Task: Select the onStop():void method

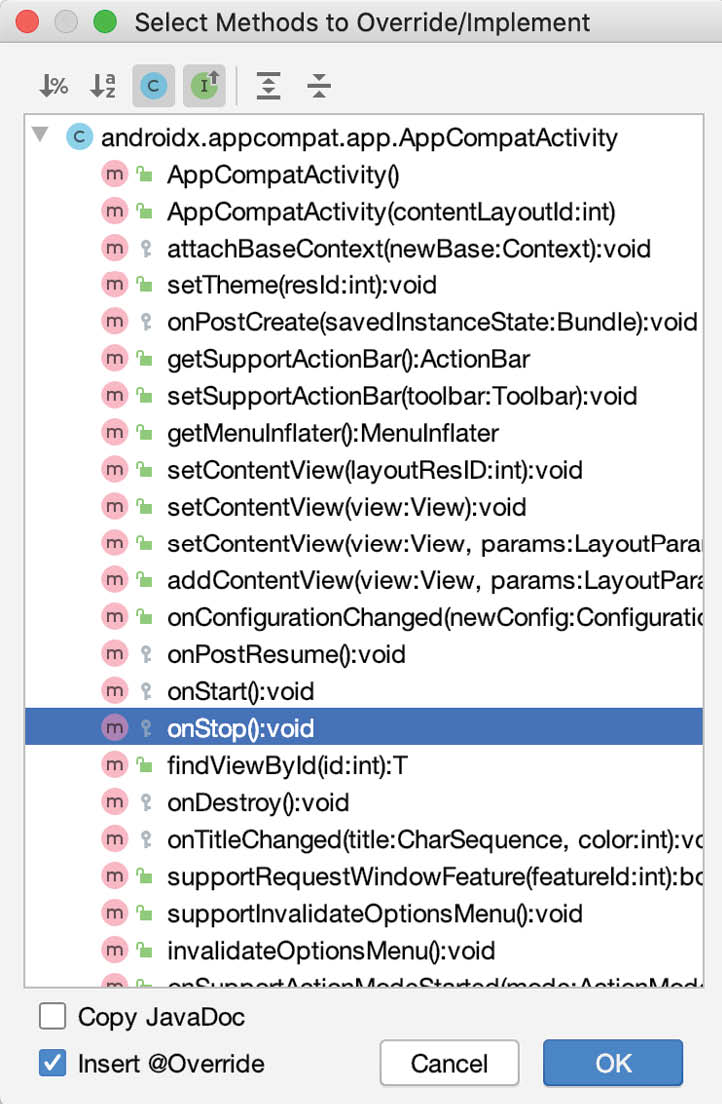Action: click(241, 729)
